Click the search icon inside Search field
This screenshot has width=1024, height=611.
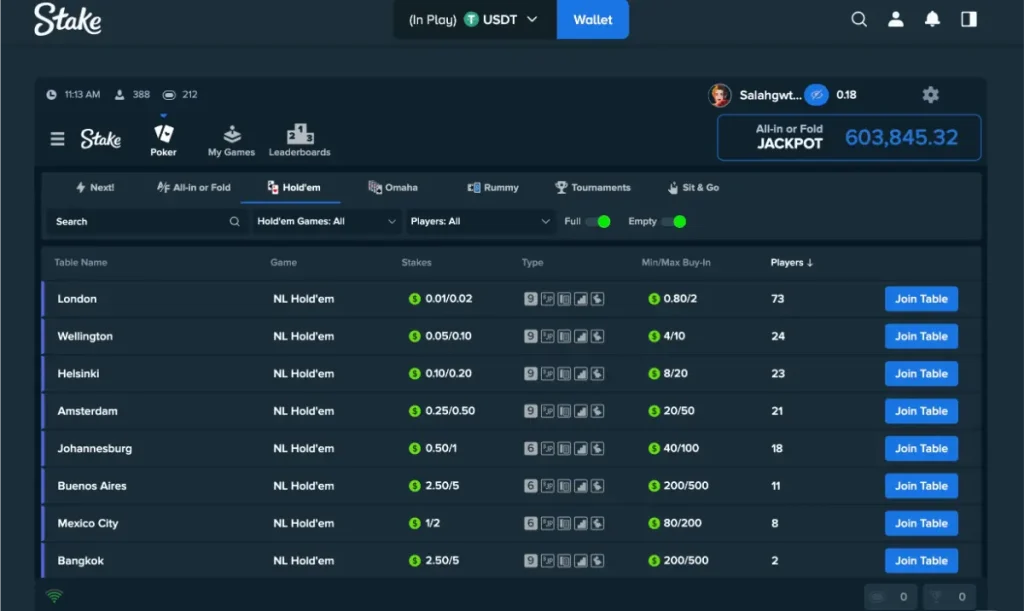(x=234, y=221)
